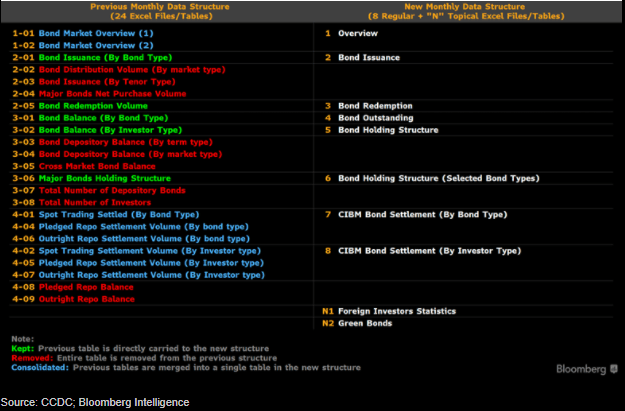Image resolution: width=625 pixels, height=411 pixels.
Task: Click new structure entry '1 Overview'
Action: (351, 33)
